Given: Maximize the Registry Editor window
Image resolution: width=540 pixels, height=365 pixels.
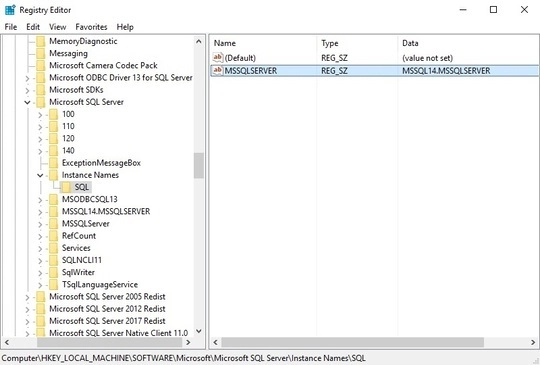Looking at the screenshot, I should tap(494, 10).
